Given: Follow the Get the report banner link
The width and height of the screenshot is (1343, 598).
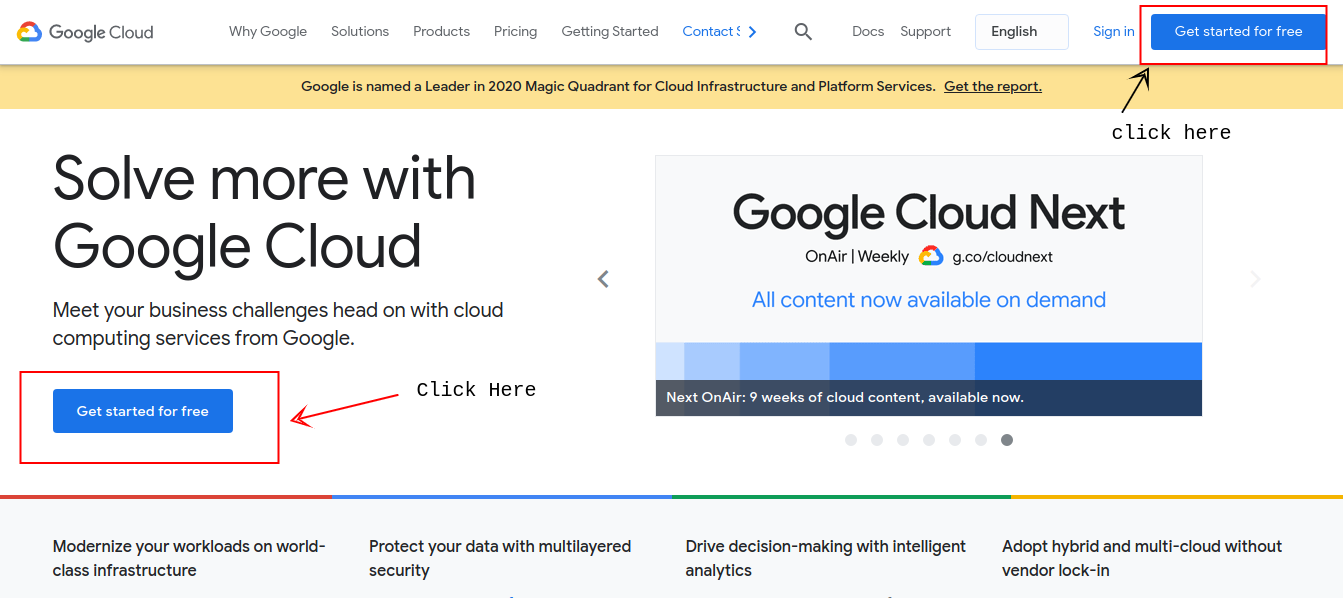Looking at the screenshot, I should point(992,87).
